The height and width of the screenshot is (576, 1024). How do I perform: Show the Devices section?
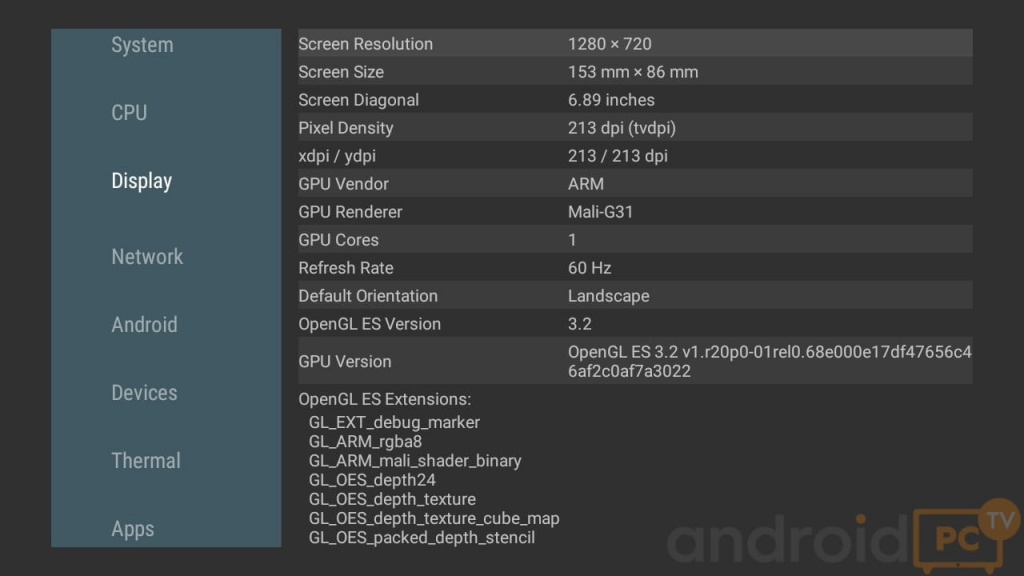pos(144,393)
